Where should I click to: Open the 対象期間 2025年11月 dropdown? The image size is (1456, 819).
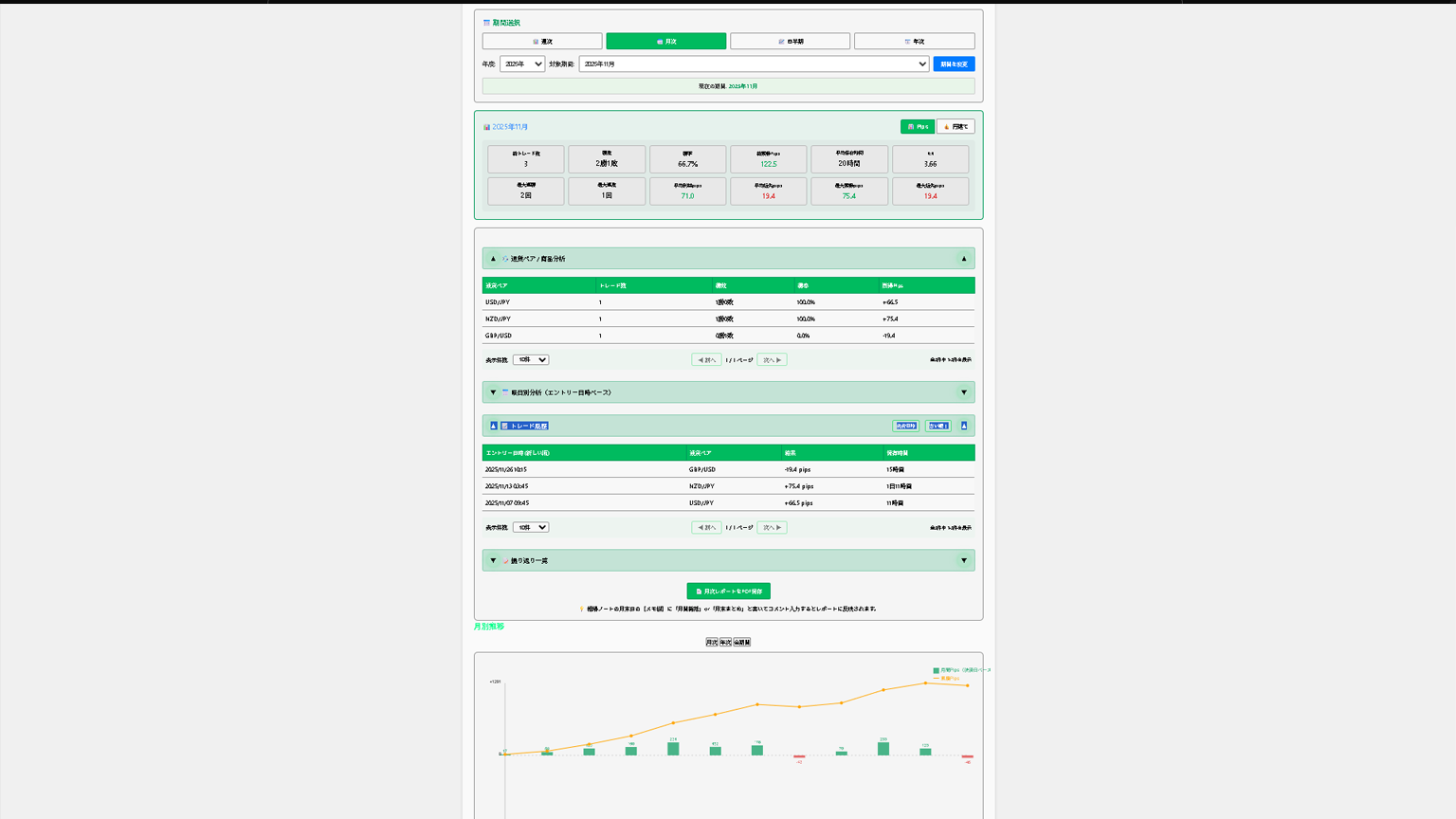(754, 64)
